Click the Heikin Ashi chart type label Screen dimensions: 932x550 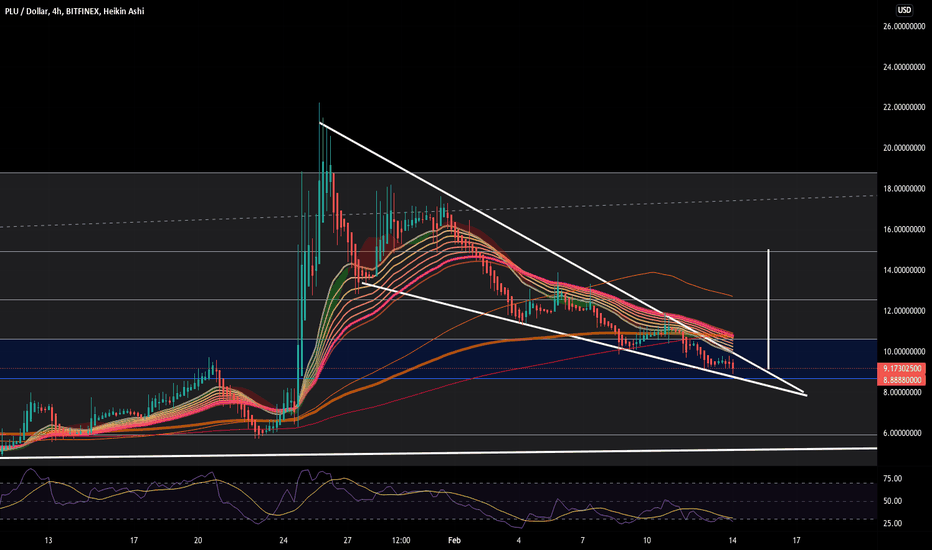pyautogui.click(x=124, y=11)
